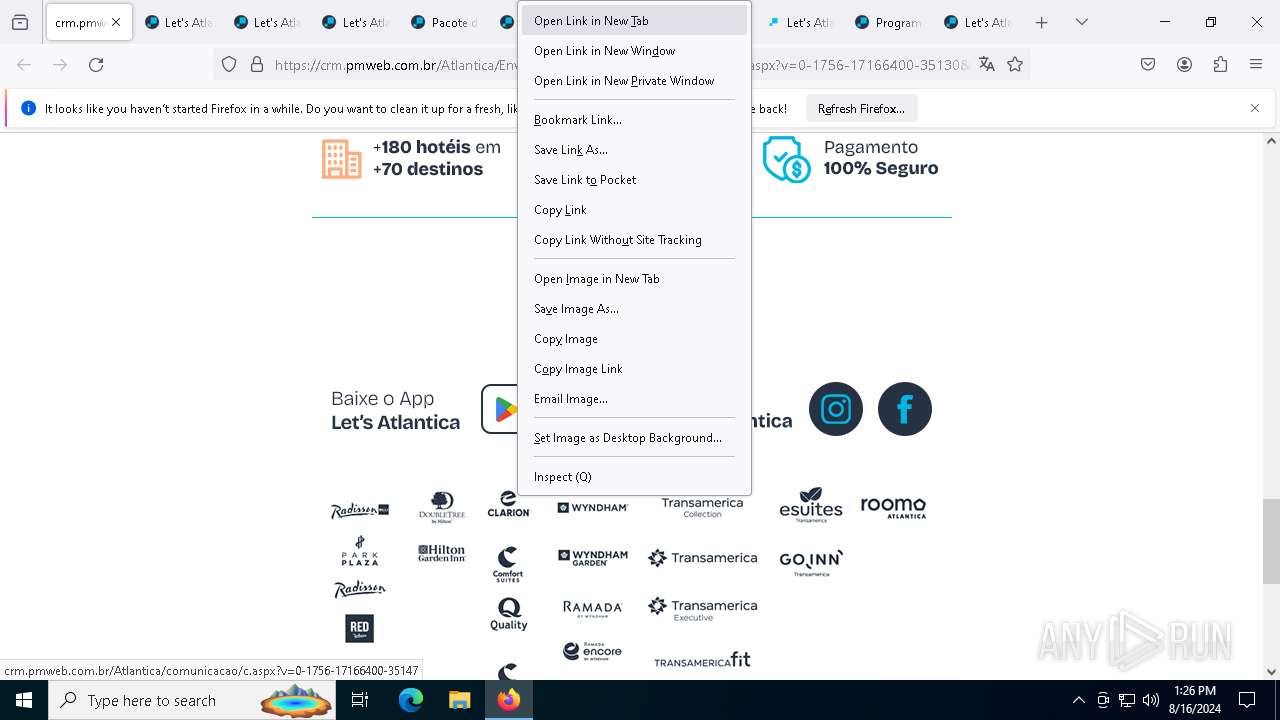Show the site security padlock info

click(257, 65)
